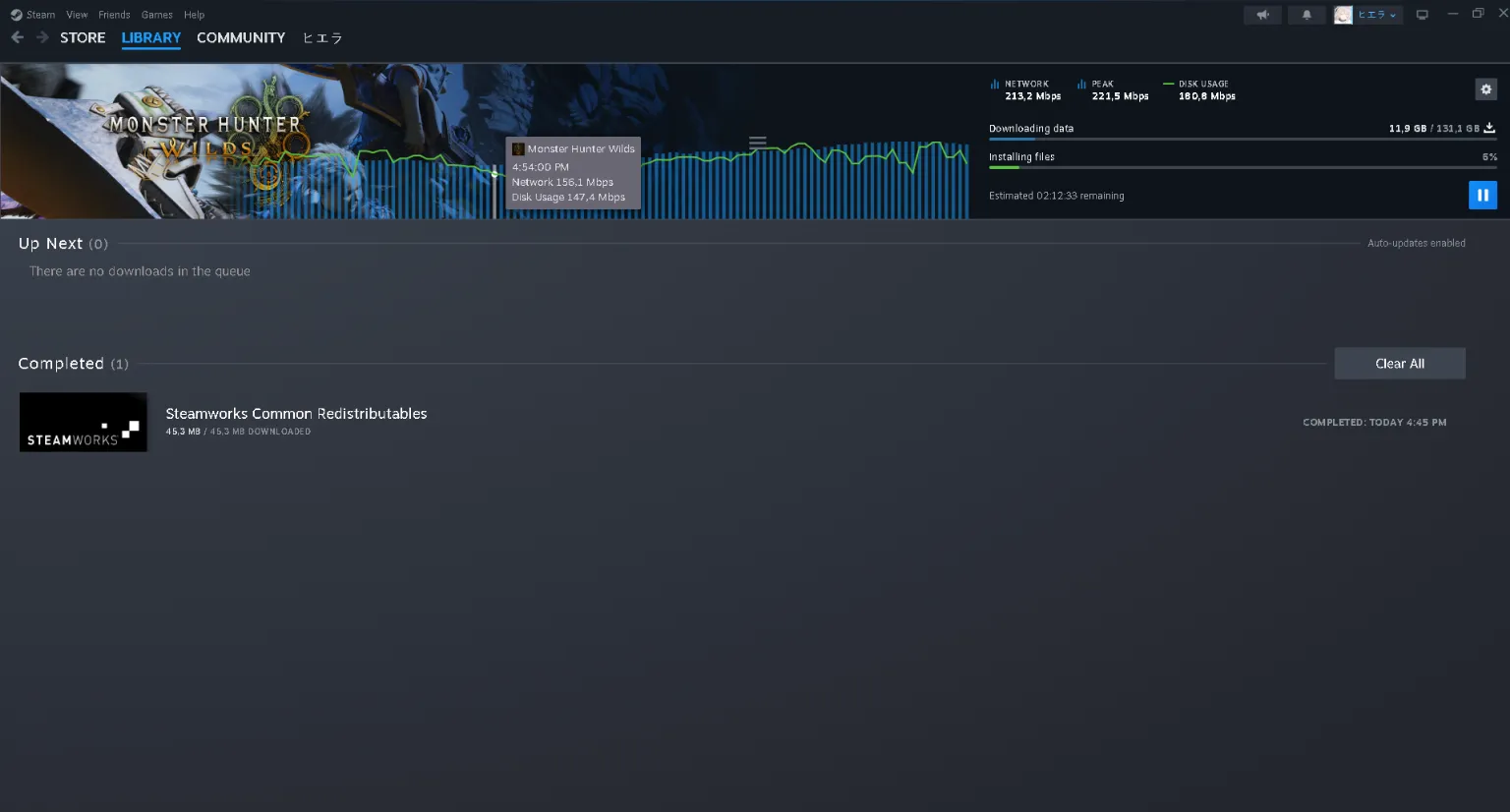Switch to Big Picture display icon
The image size is (1510, 812).
click(x=1422, y=15)
